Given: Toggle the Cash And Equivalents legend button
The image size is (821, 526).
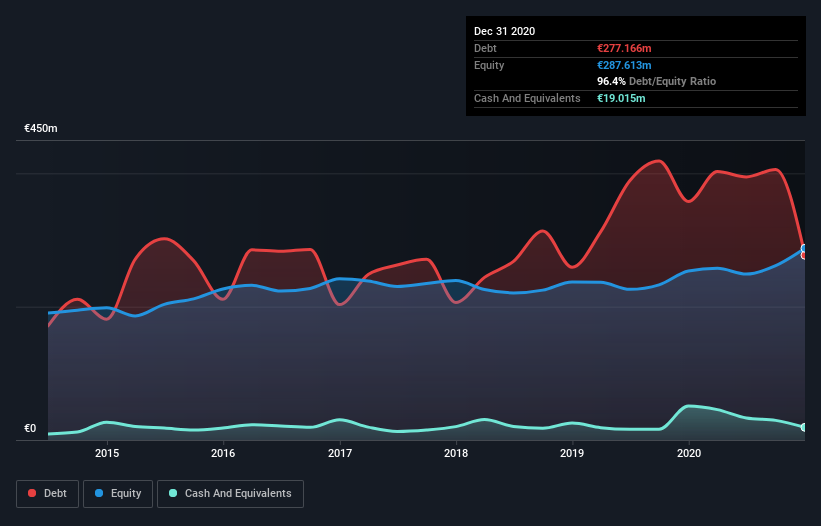Looking at the screenshot, I should 230,494.
